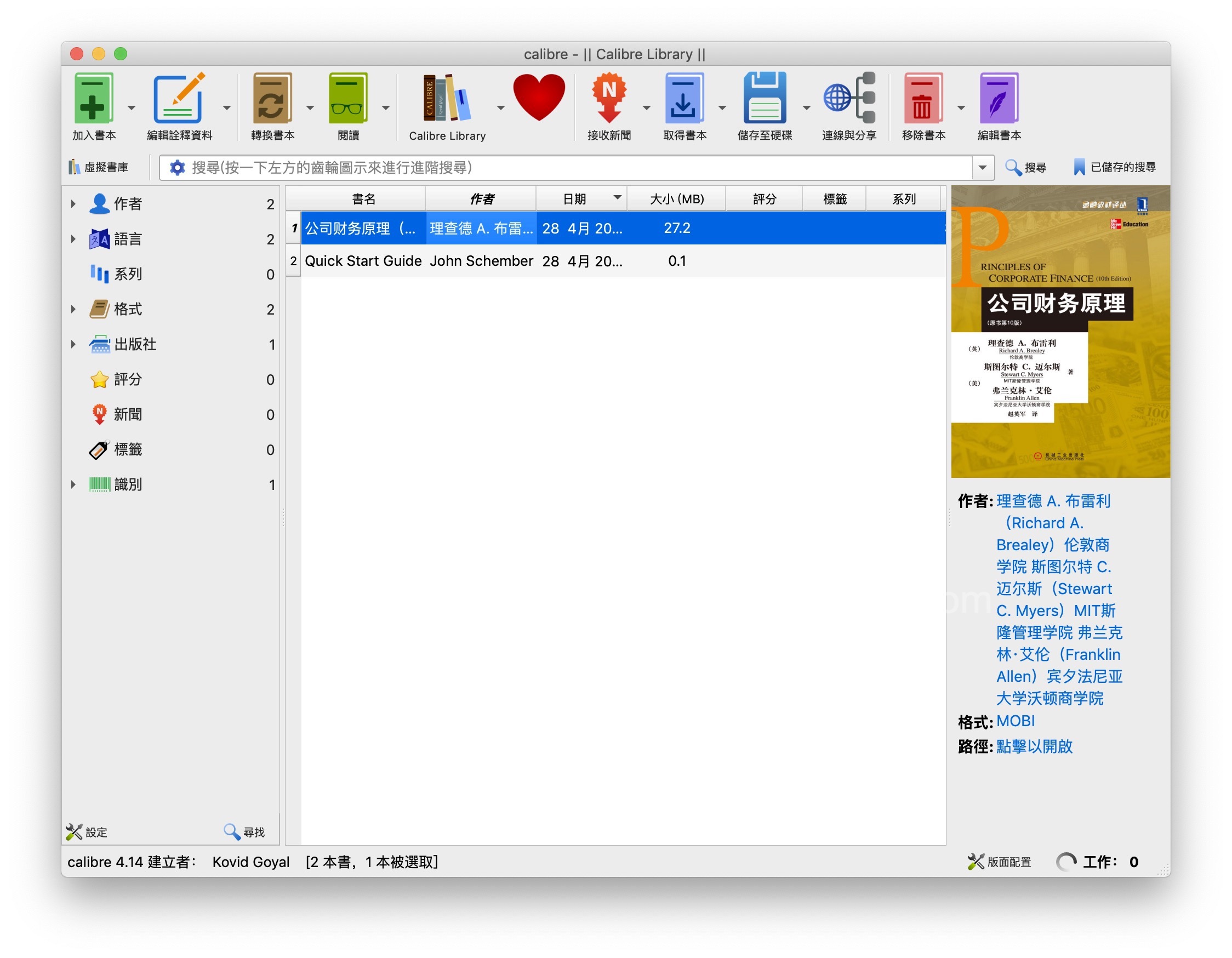Expand the 語言 languages category
This screenshot has width=1232, height=958.
pos(73,238)
